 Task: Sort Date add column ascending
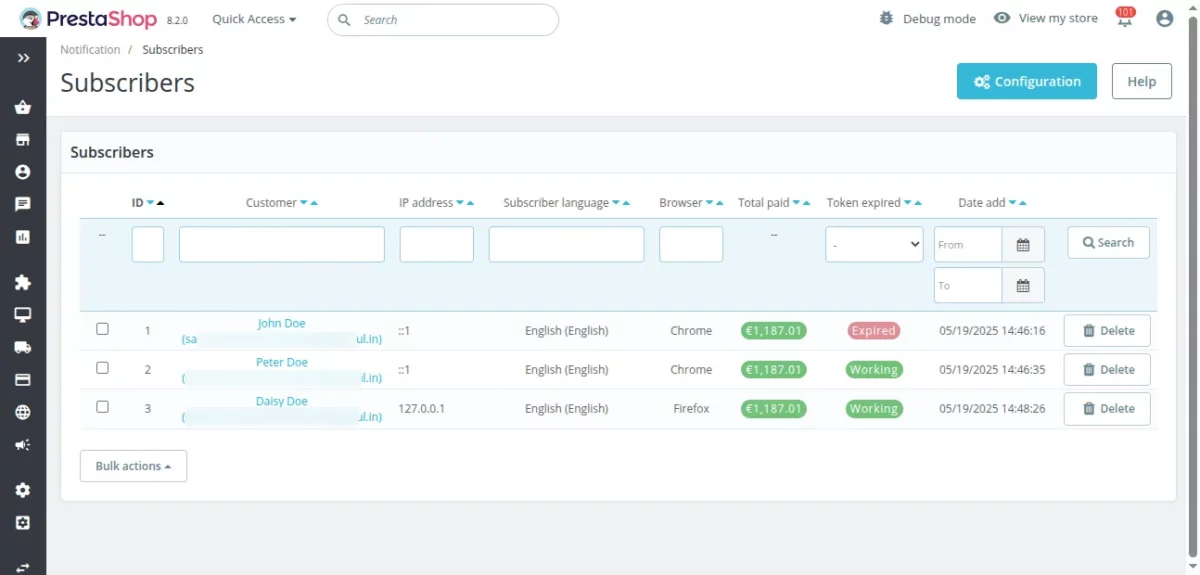[x=1023, y=203]
